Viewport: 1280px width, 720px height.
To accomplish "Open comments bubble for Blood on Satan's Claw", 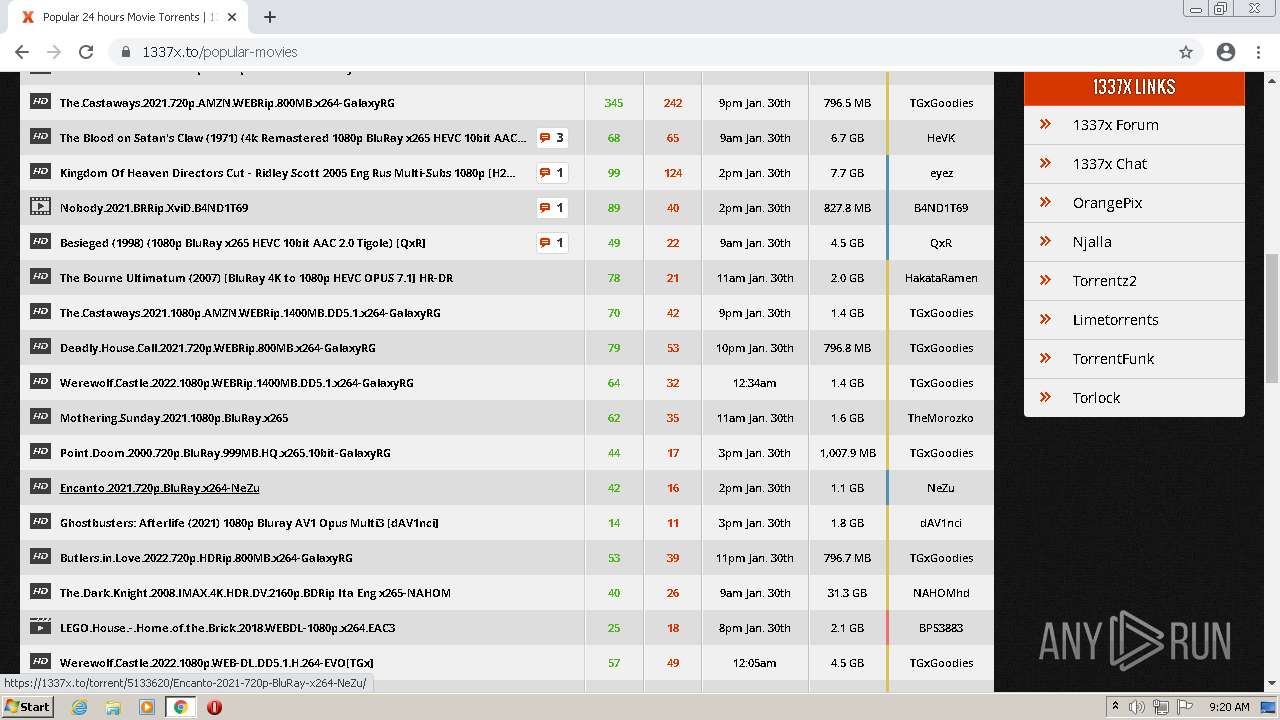I will tap(552, 138).
